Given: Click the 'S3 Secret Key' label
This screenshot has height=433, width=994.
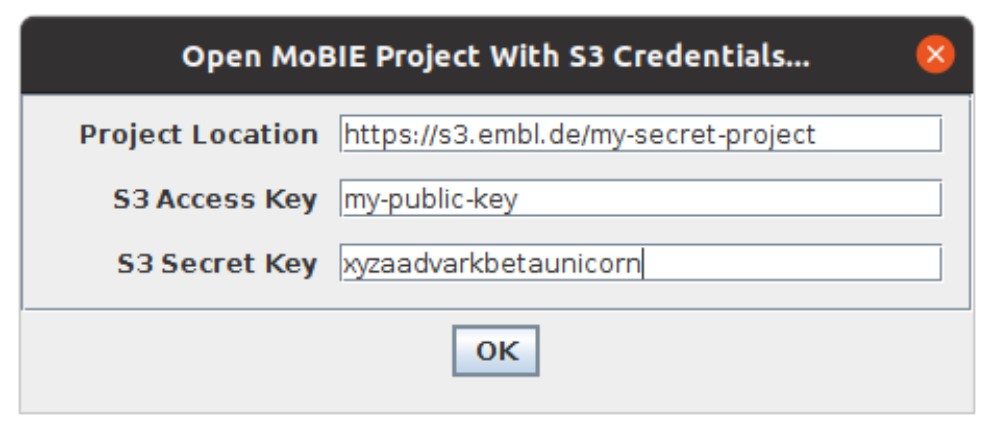Looking at the screenshot, I should coord(217,264).
